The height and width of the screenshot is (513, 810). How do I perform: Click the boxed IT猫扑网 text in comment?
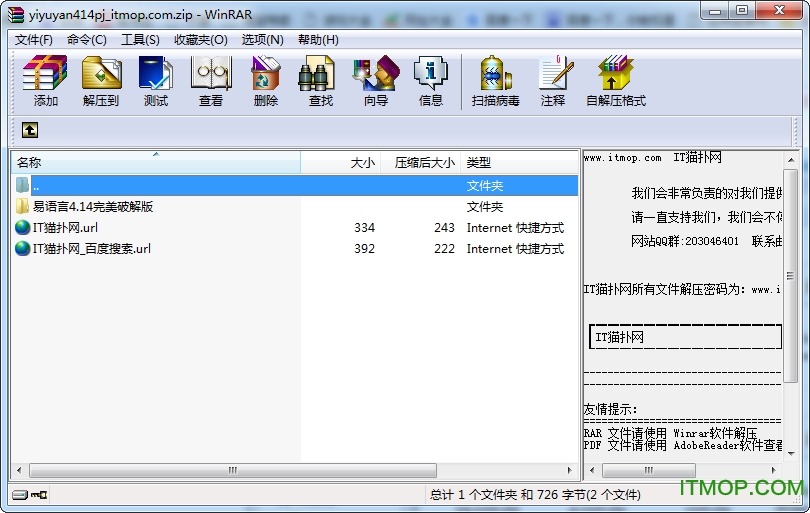coord(619,337)
